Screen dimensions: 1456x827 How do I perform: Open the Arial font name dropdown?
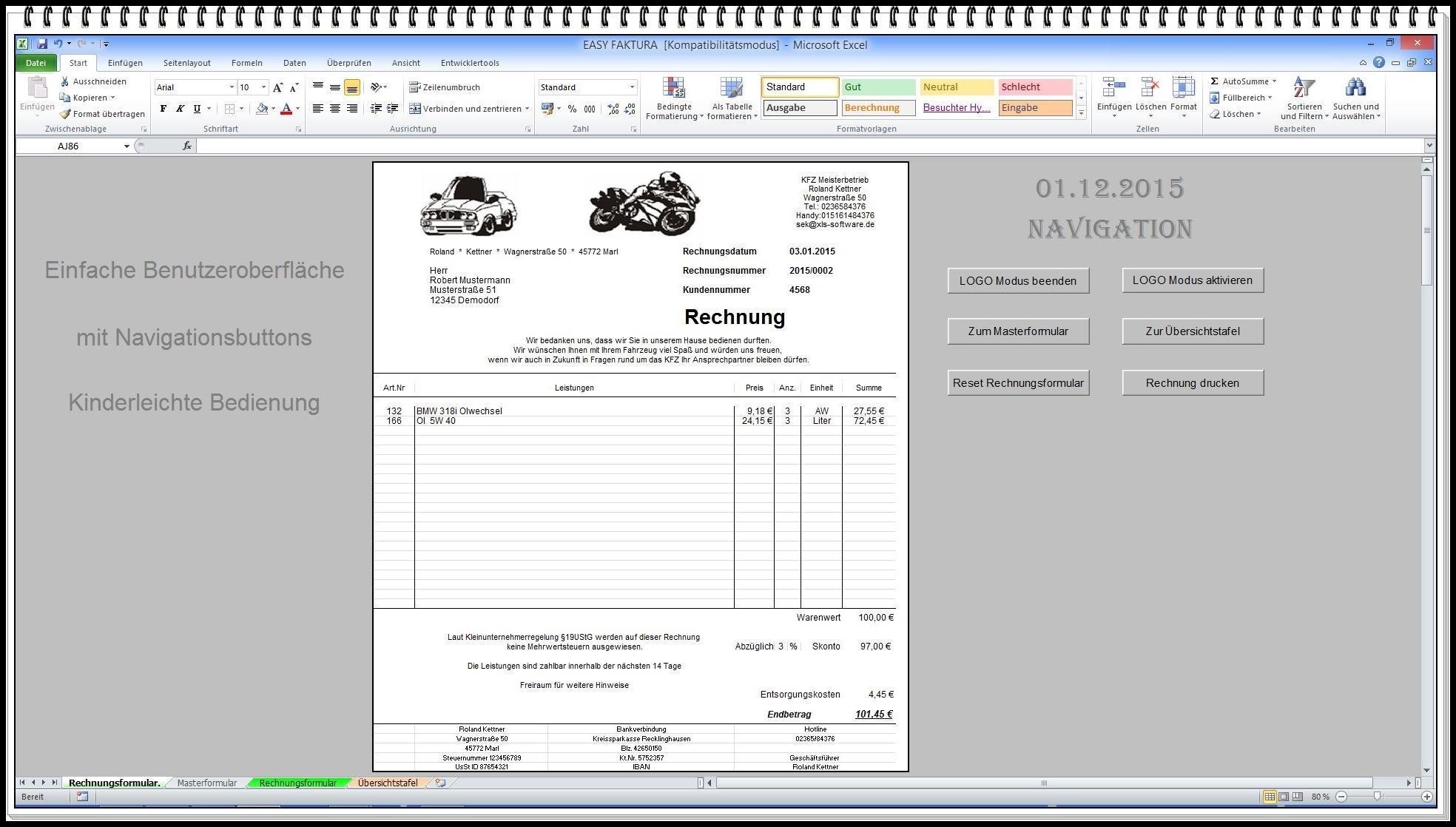[x=232, y=87]
